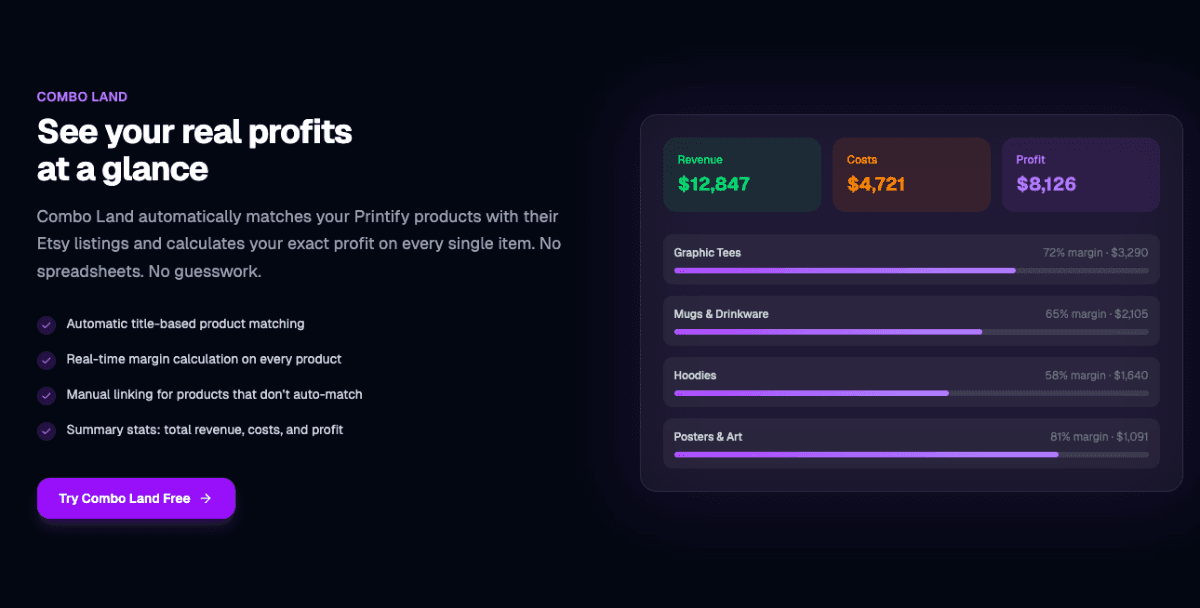Click the Mugs & Drinkware margin progress bar
The image size is (1200, 608).
click(x=910, y=332)
